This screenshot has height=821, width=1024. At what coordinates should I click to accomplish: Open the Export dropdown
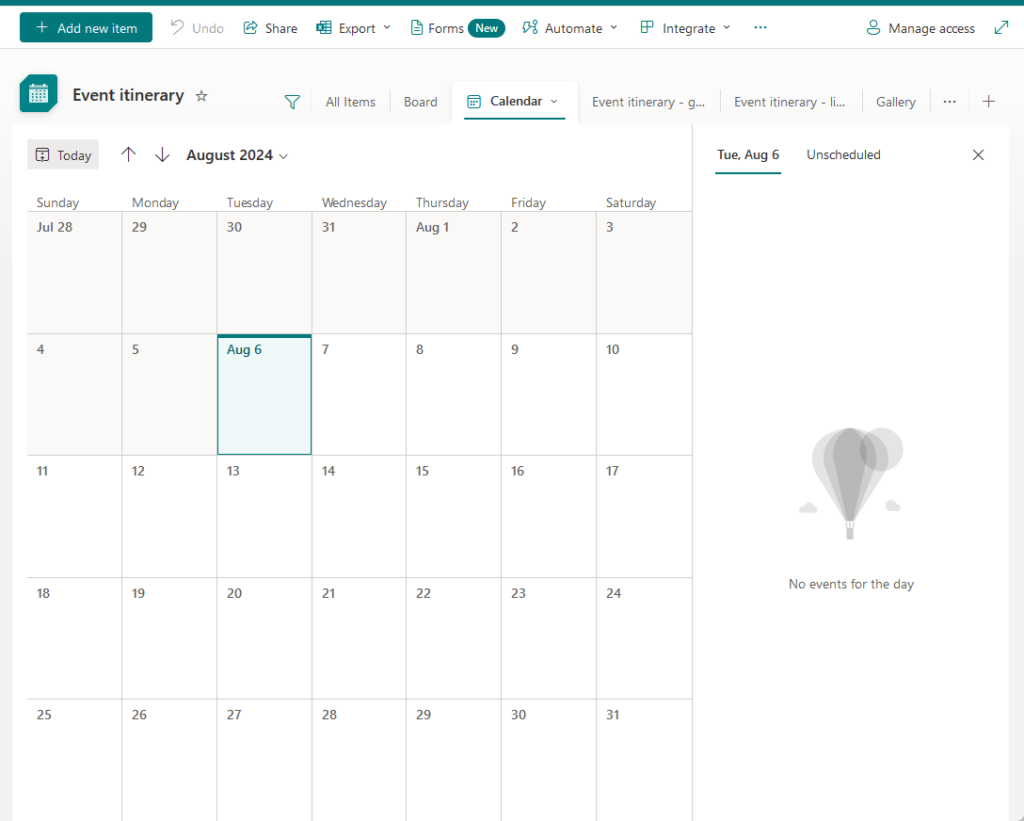pyautogui.click(x=353, y=28)
